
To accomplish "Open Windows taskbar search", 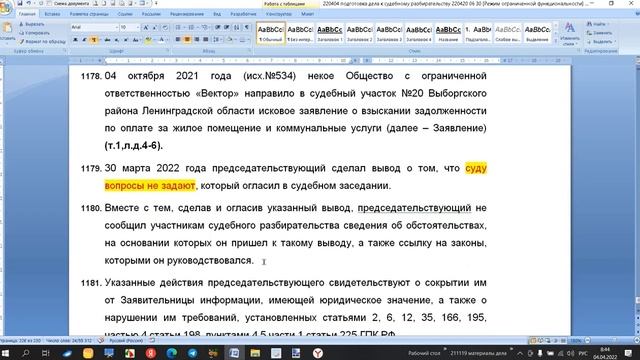I will click(x=25, y=353).
